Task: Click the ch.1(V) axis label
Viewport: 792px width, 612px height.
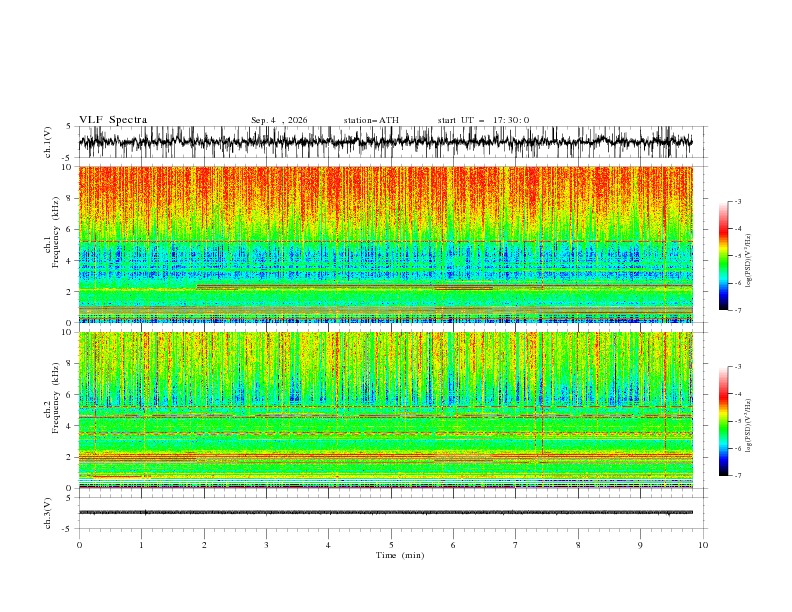Action: pos(48,142)
